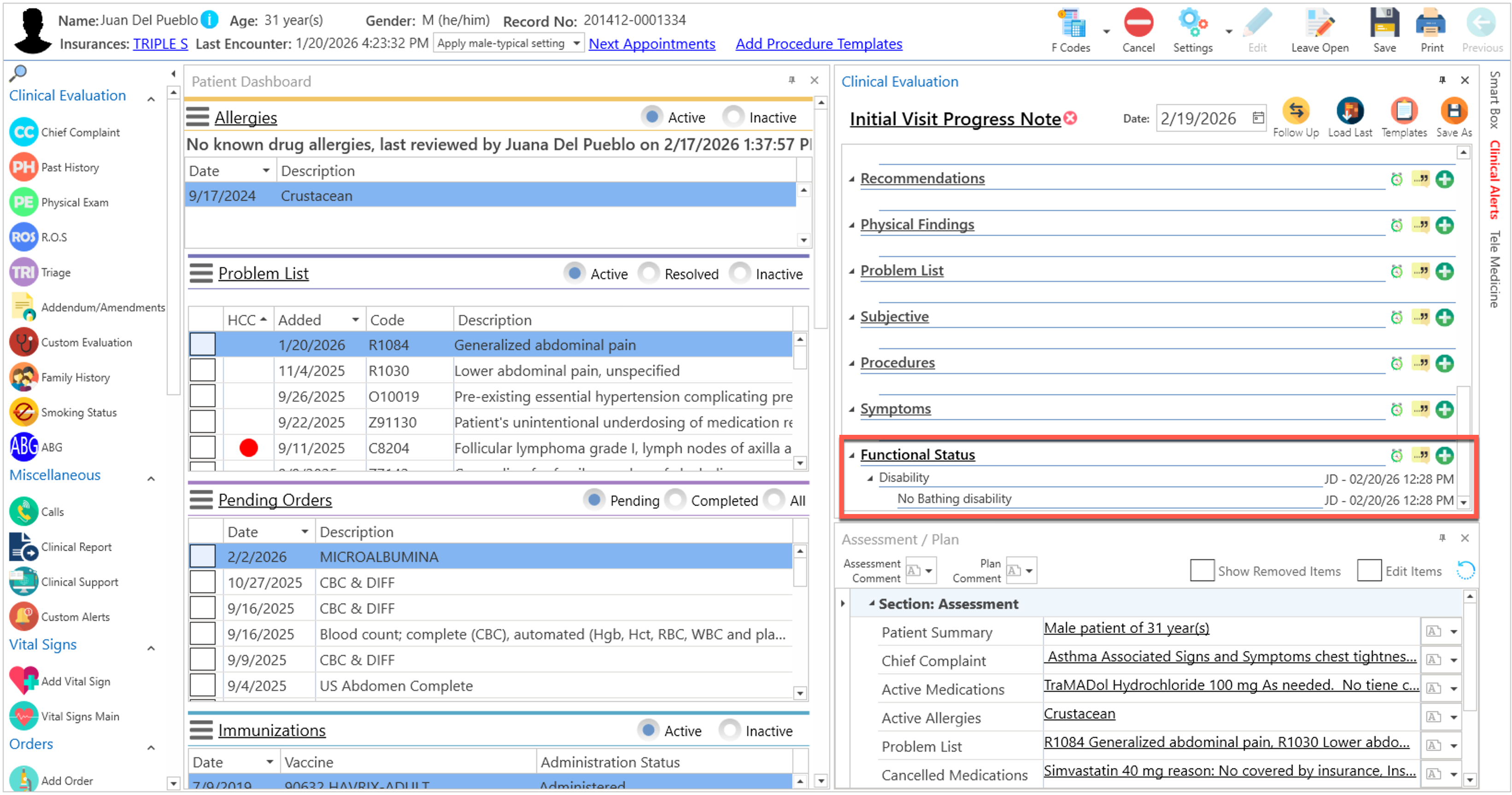Select Completed pending orders radio

(x=676, y=500)
